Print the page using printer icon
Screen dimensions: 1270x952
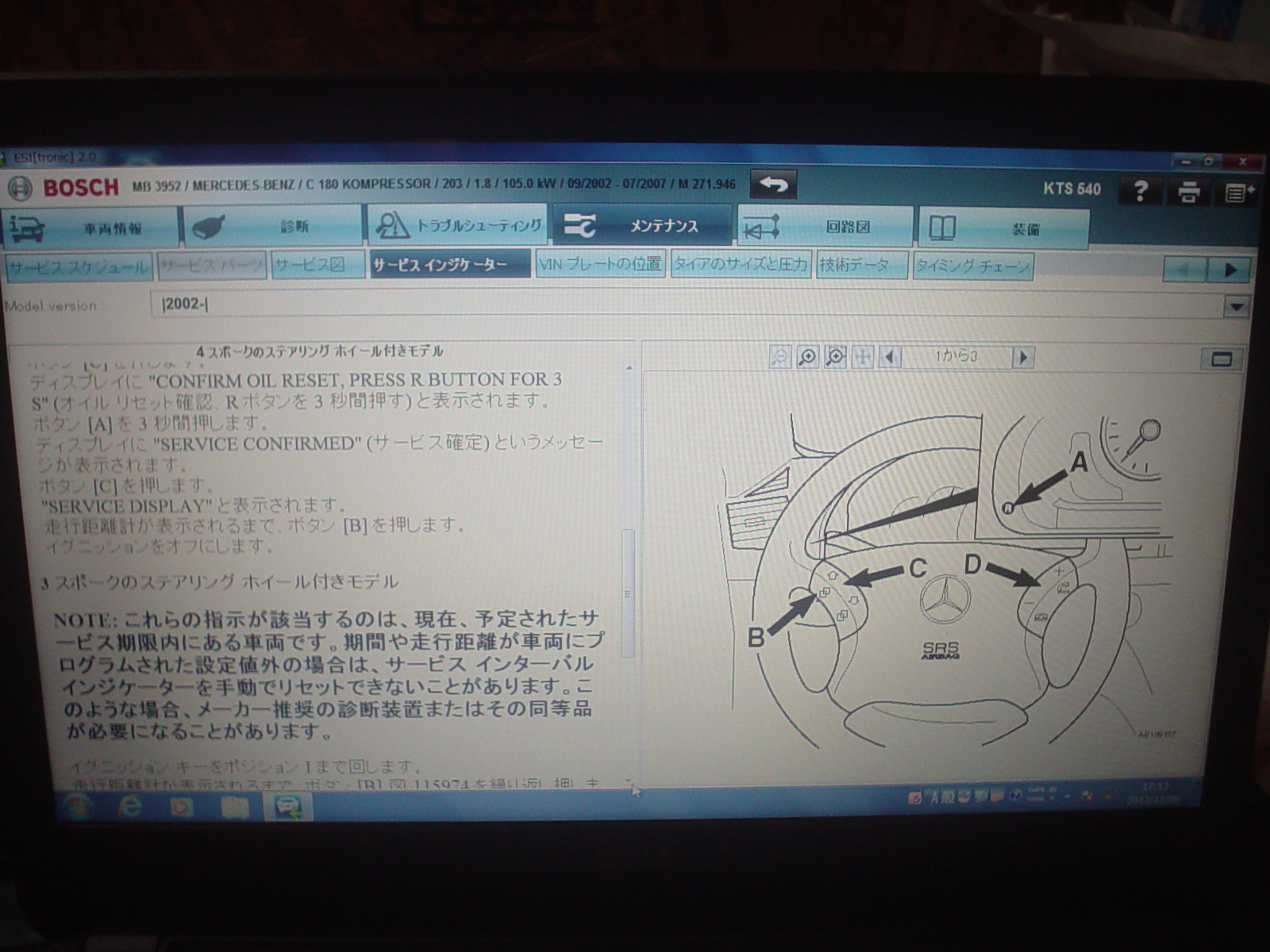click(x=1188, y=192)
